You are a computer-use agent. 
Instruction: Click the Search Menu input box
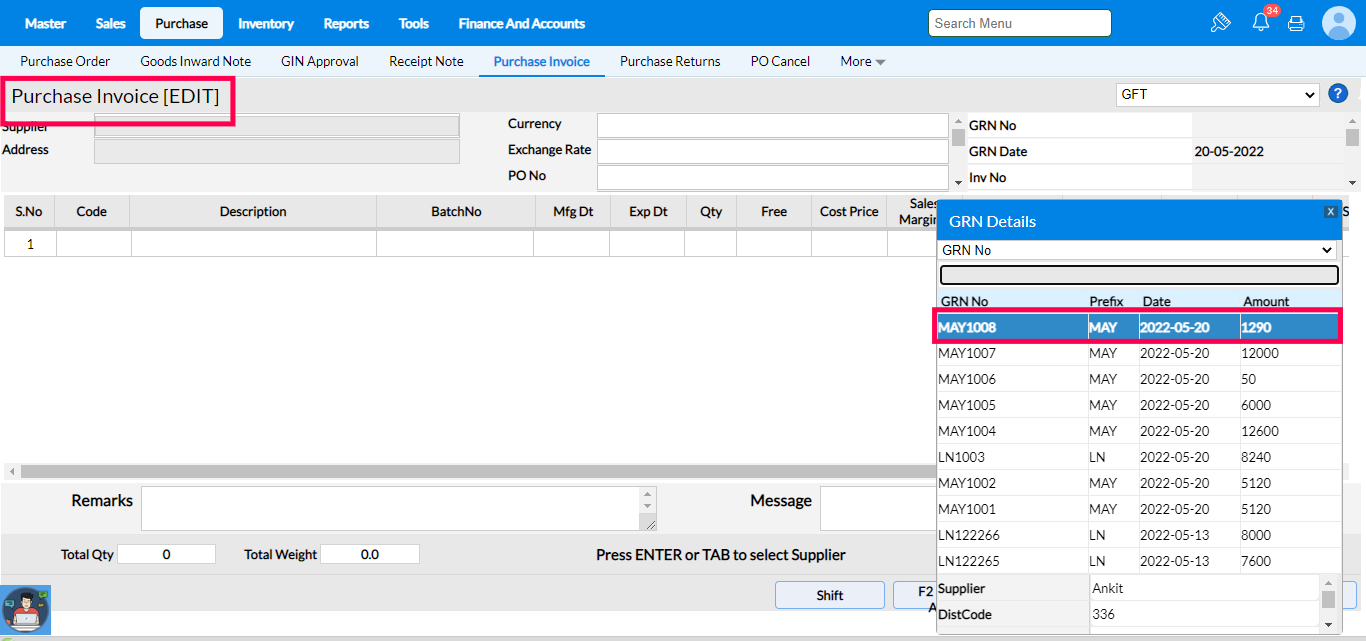pos(1019,23)
